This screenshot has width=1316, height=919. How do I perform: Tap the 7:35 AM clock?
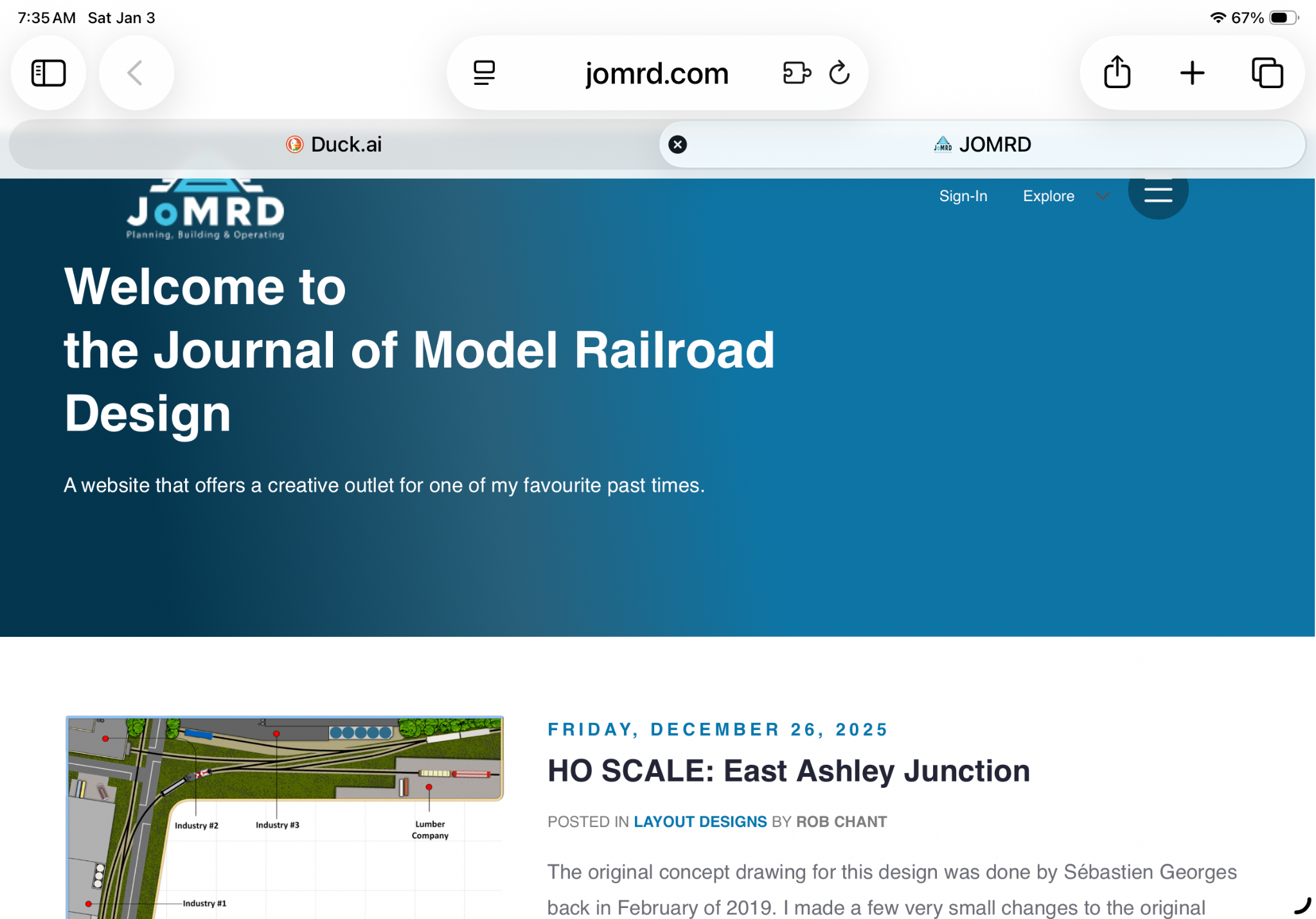coord(47,18)
